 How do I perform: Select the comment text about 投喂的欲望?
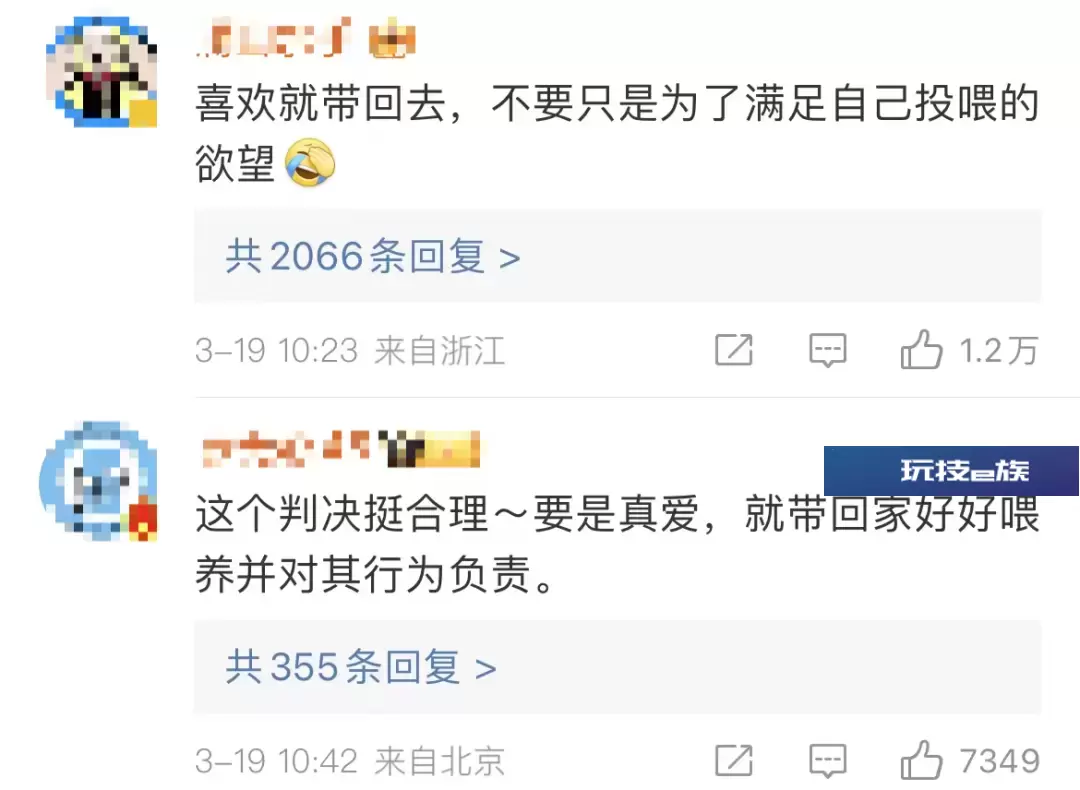[x=617, y=134]
